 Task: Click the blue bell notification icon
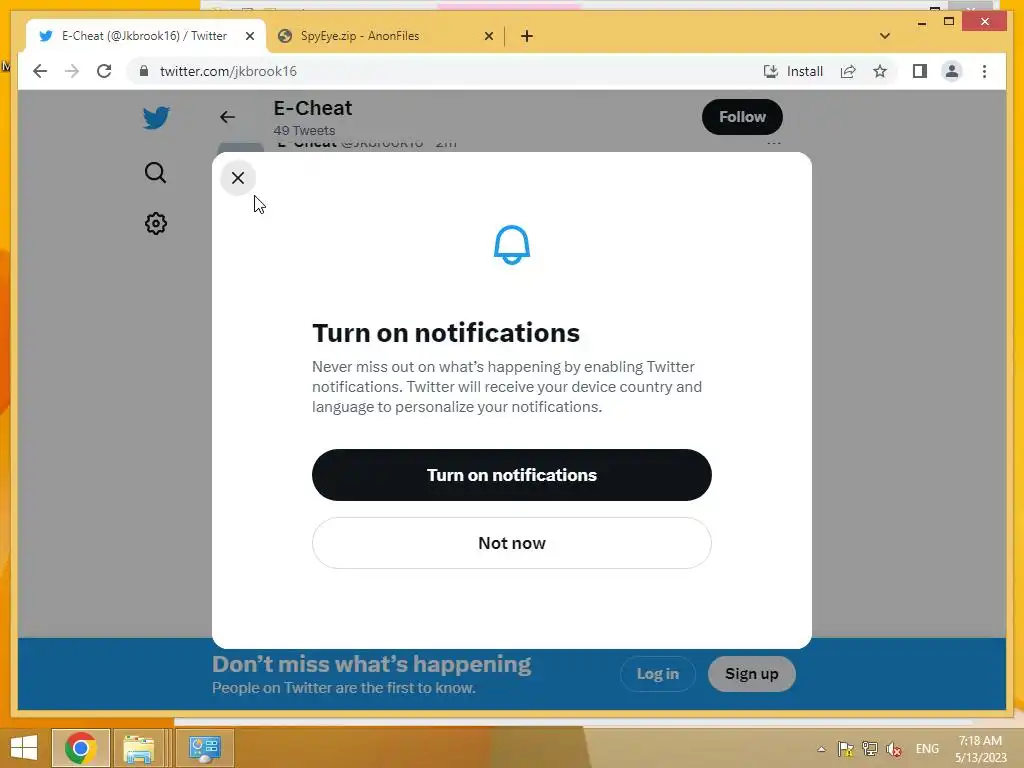(511, 245)
